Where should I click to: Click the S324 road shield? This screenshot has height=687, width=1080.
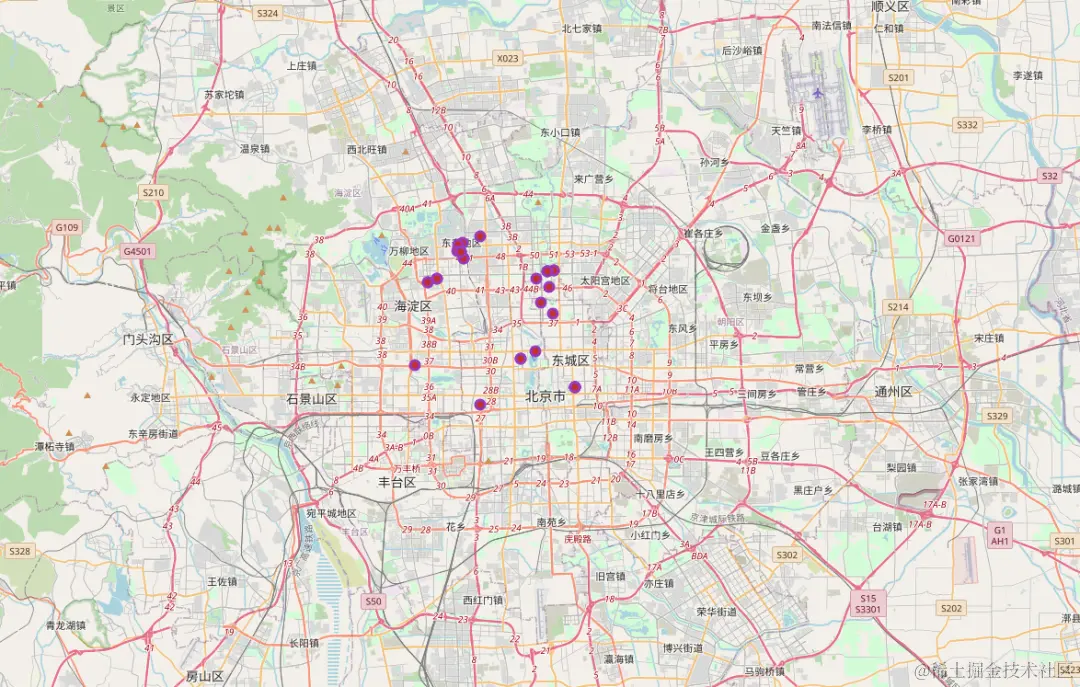click(x=267, y=13)
